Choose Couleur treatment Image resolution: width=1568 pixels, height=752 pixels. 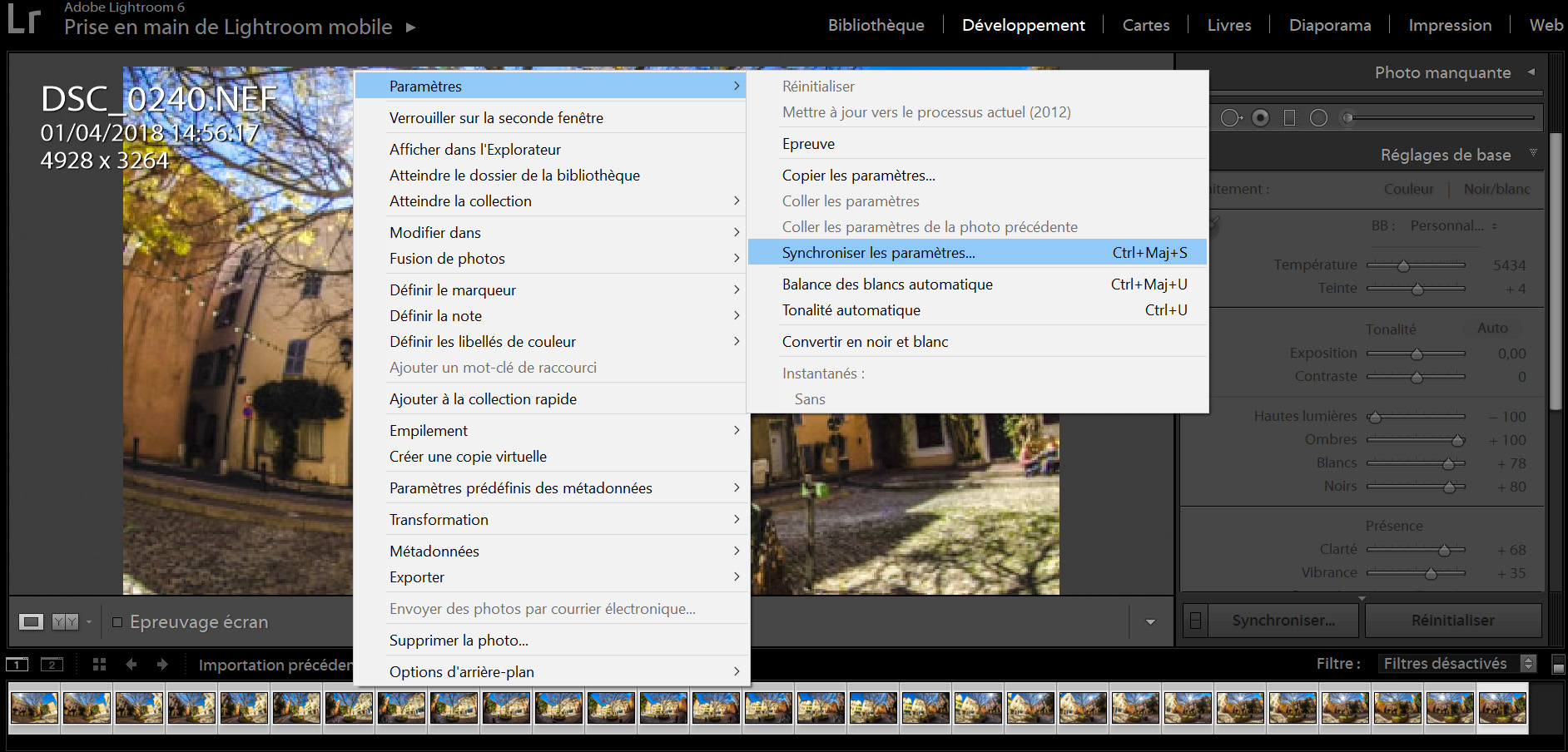[x=1408, y=190]
